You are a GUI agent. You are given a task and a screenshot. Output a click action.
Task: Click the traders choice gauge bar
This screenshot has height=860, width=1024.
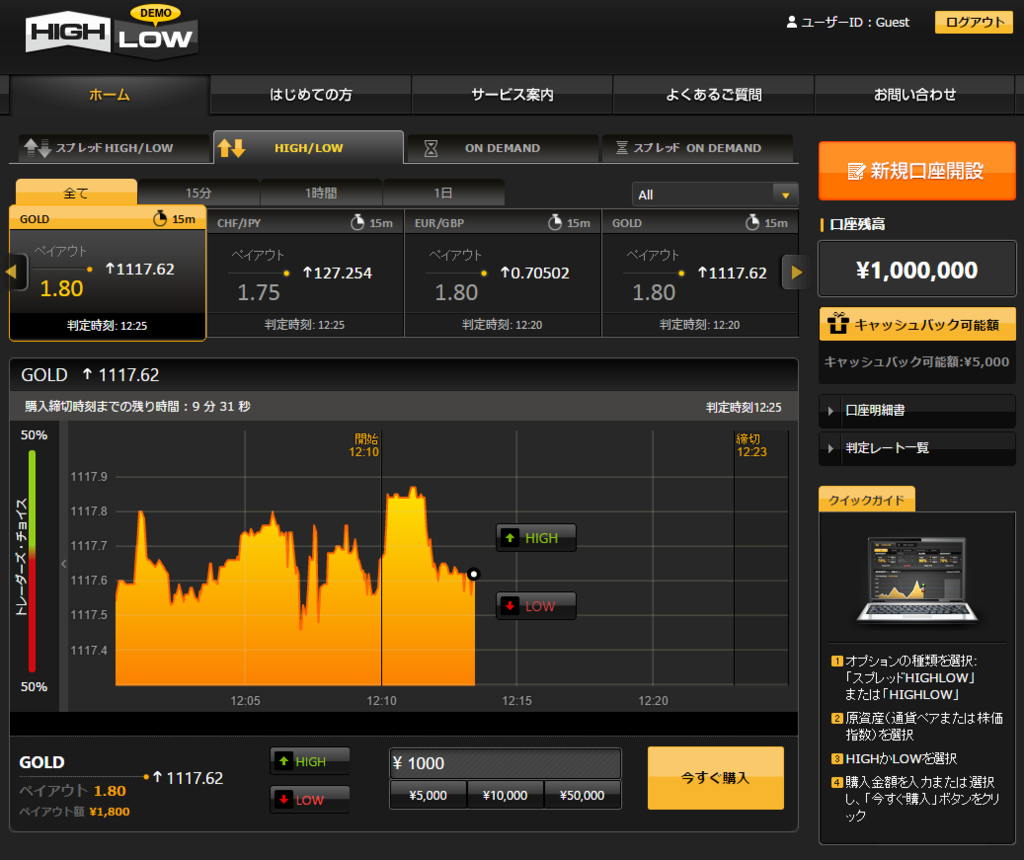(32, 561)
